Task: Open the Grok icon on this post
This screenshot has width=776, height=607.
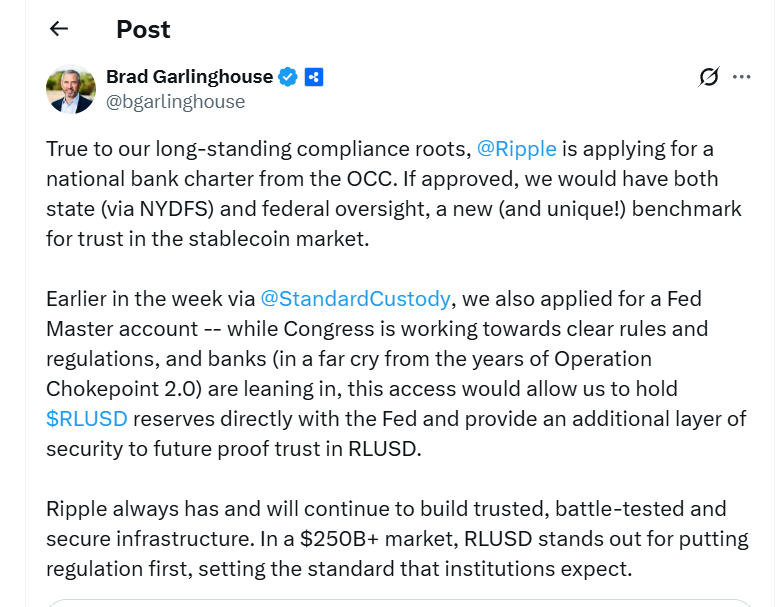Action: coord(709,77)
